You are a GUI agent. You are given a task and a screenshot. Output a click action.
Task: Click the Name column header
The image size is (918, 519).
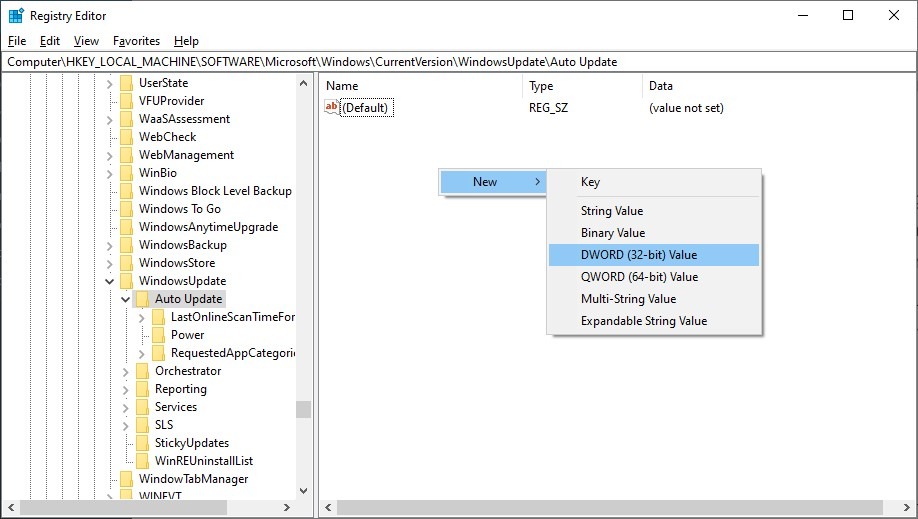(420, 86)
